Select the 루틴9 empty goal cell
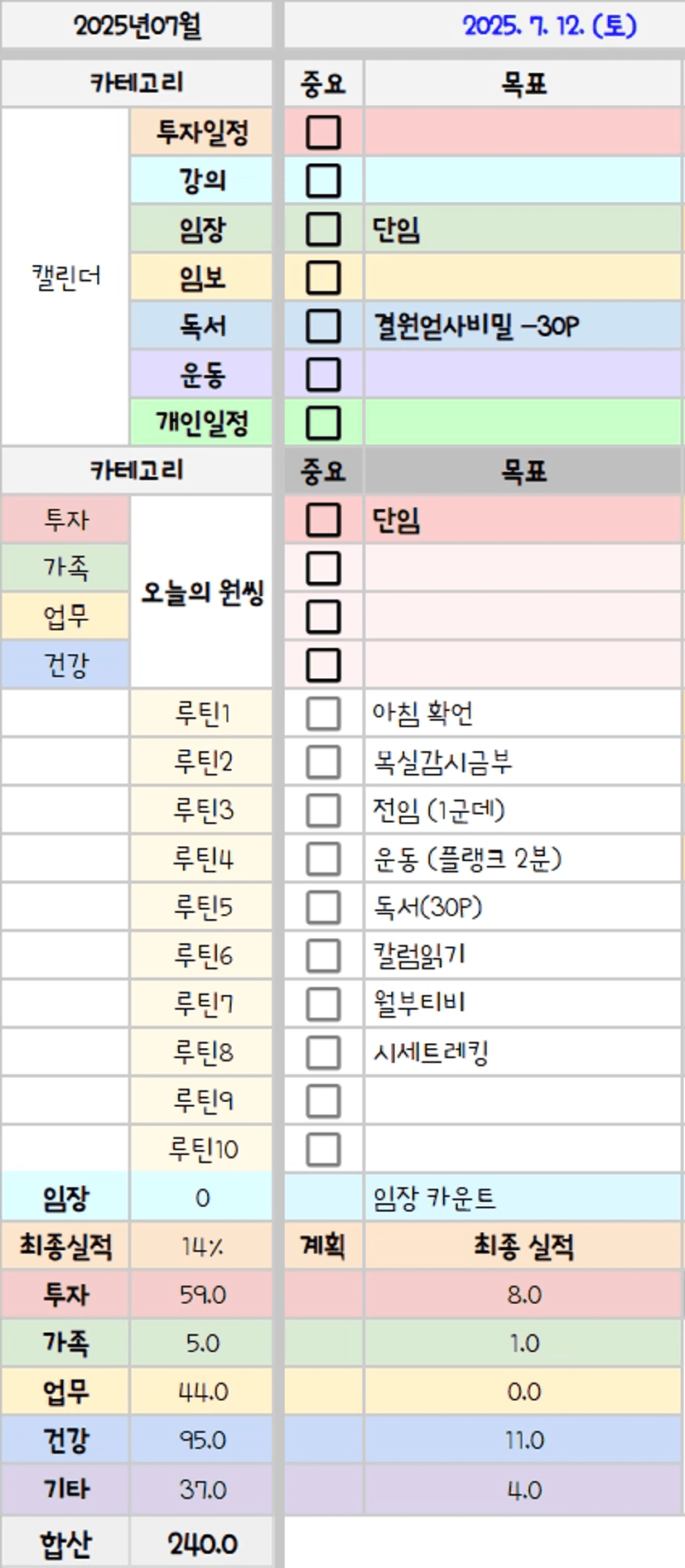The height and width of the screenshot is (1568, 685). point(523,1100)
